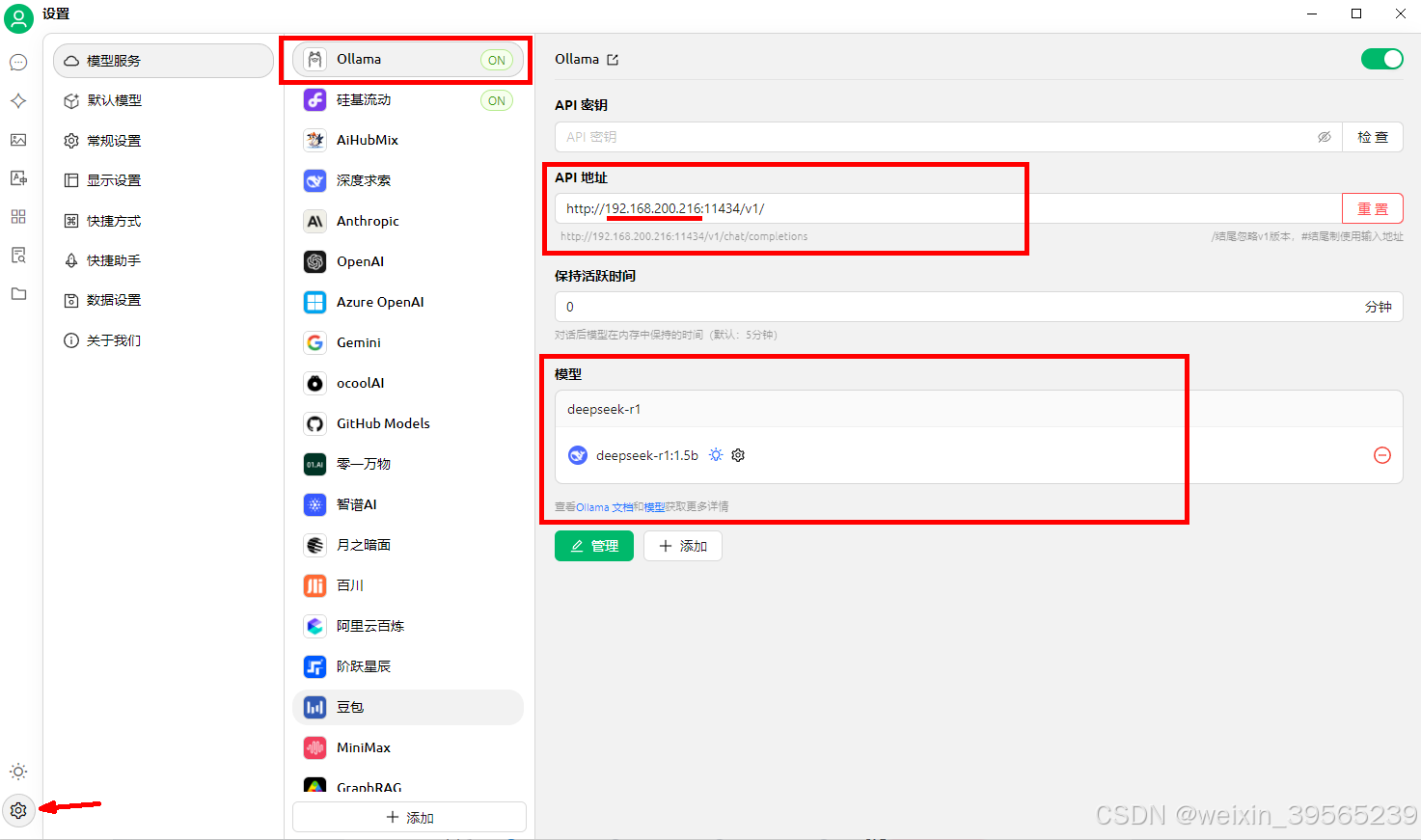Click 添加 provider button below provider list
The image size is (1421, 840).
point(409,817)
